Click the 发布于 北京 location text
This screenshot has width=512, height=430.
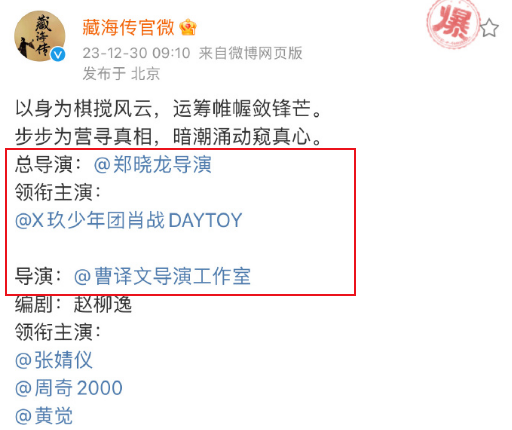(x=121, y=74)
